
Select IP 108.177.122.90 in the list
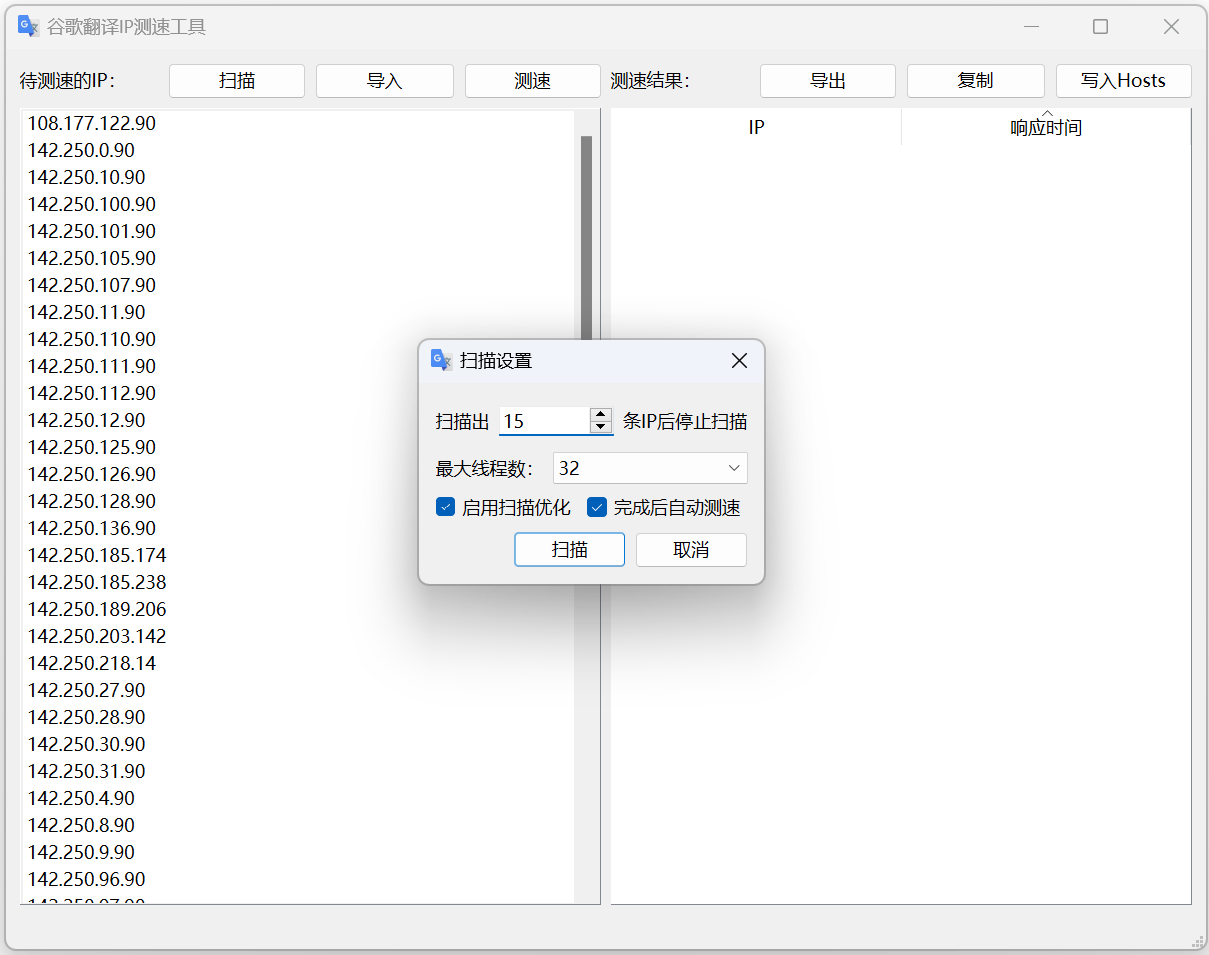[x=92, y=123]
